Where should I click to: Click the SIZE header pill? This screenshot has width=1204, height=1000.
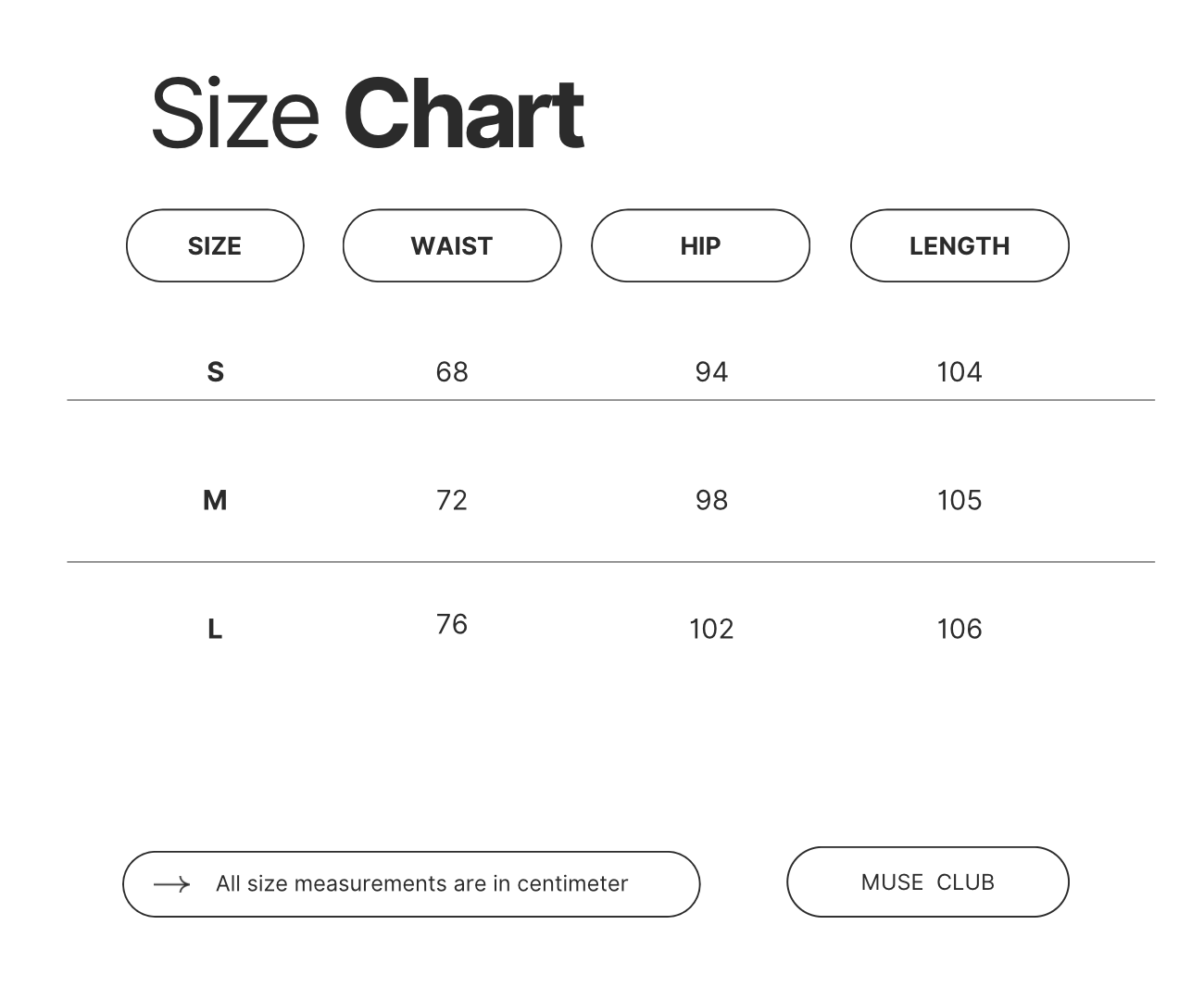215,245
